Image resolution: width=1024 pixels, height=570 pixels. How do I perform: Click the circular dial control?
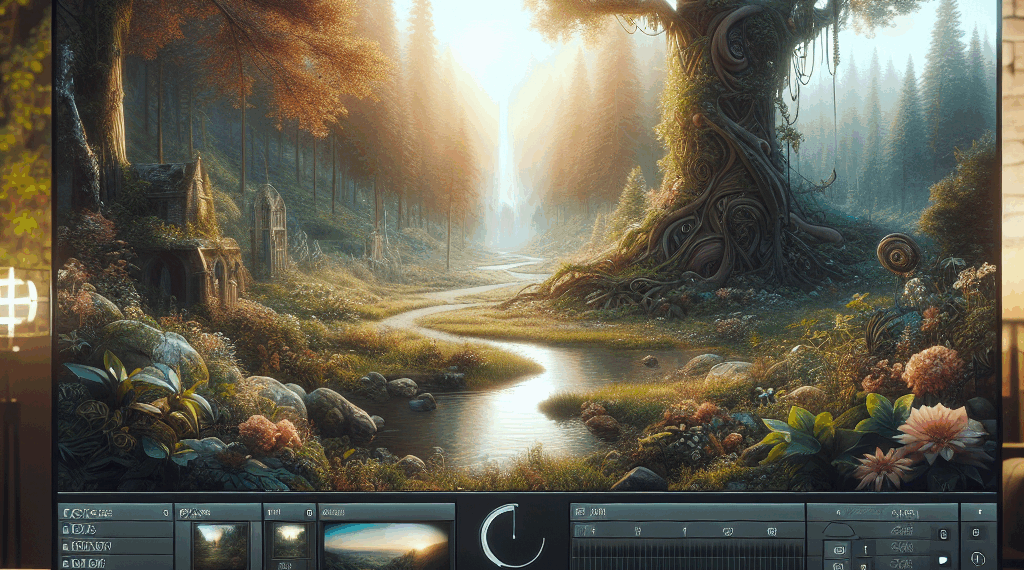click(512, 536)
